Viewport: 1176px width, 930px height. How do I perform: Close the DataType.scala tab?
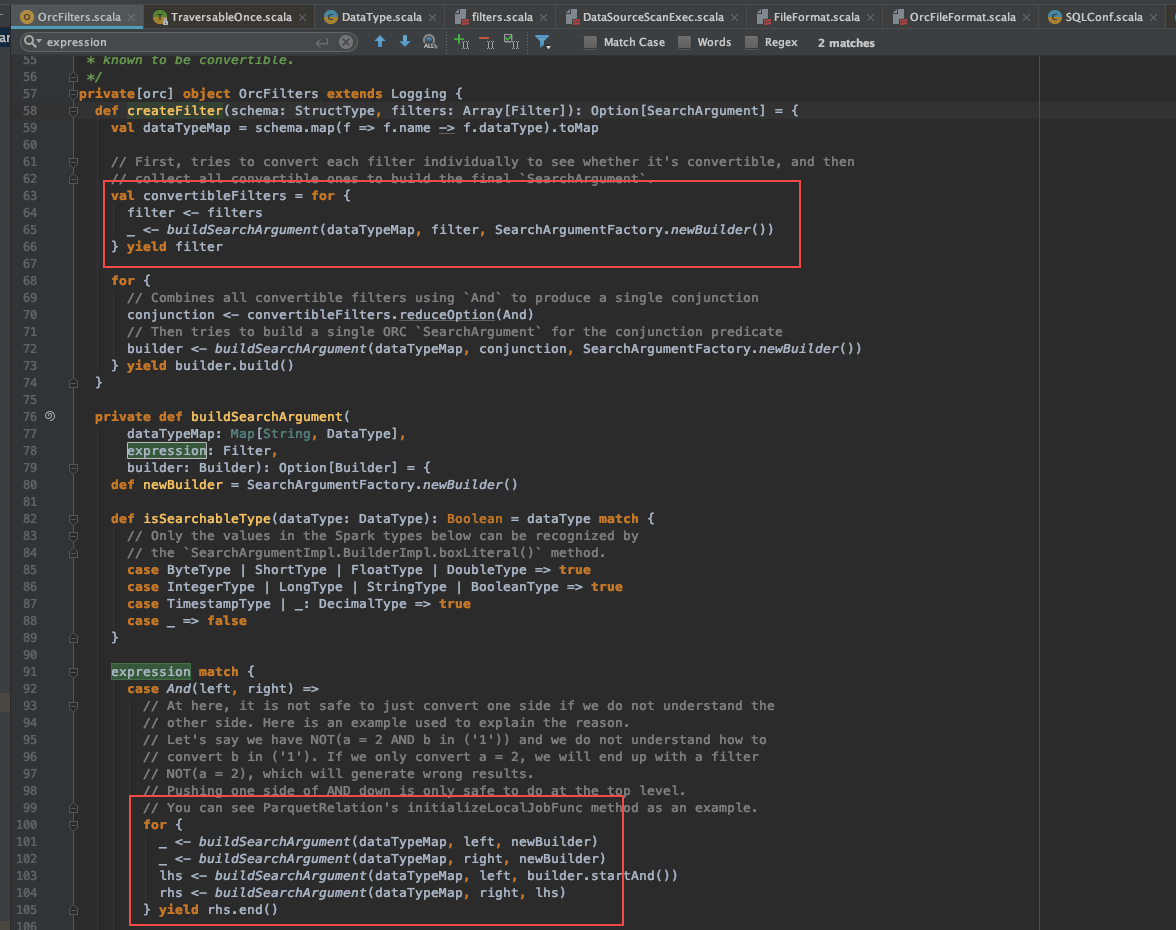point(433,16)
